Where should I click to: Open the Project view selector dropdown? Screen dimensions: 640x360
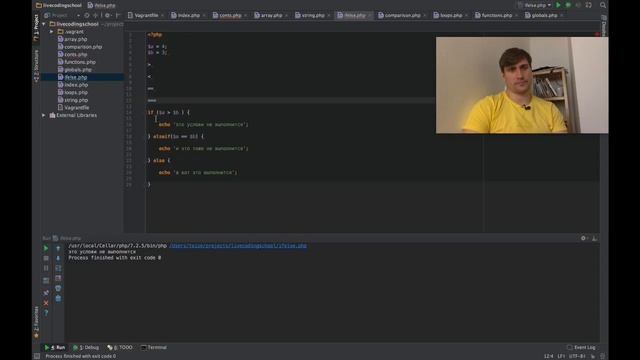pyautogui.click(x=61, y=16)
